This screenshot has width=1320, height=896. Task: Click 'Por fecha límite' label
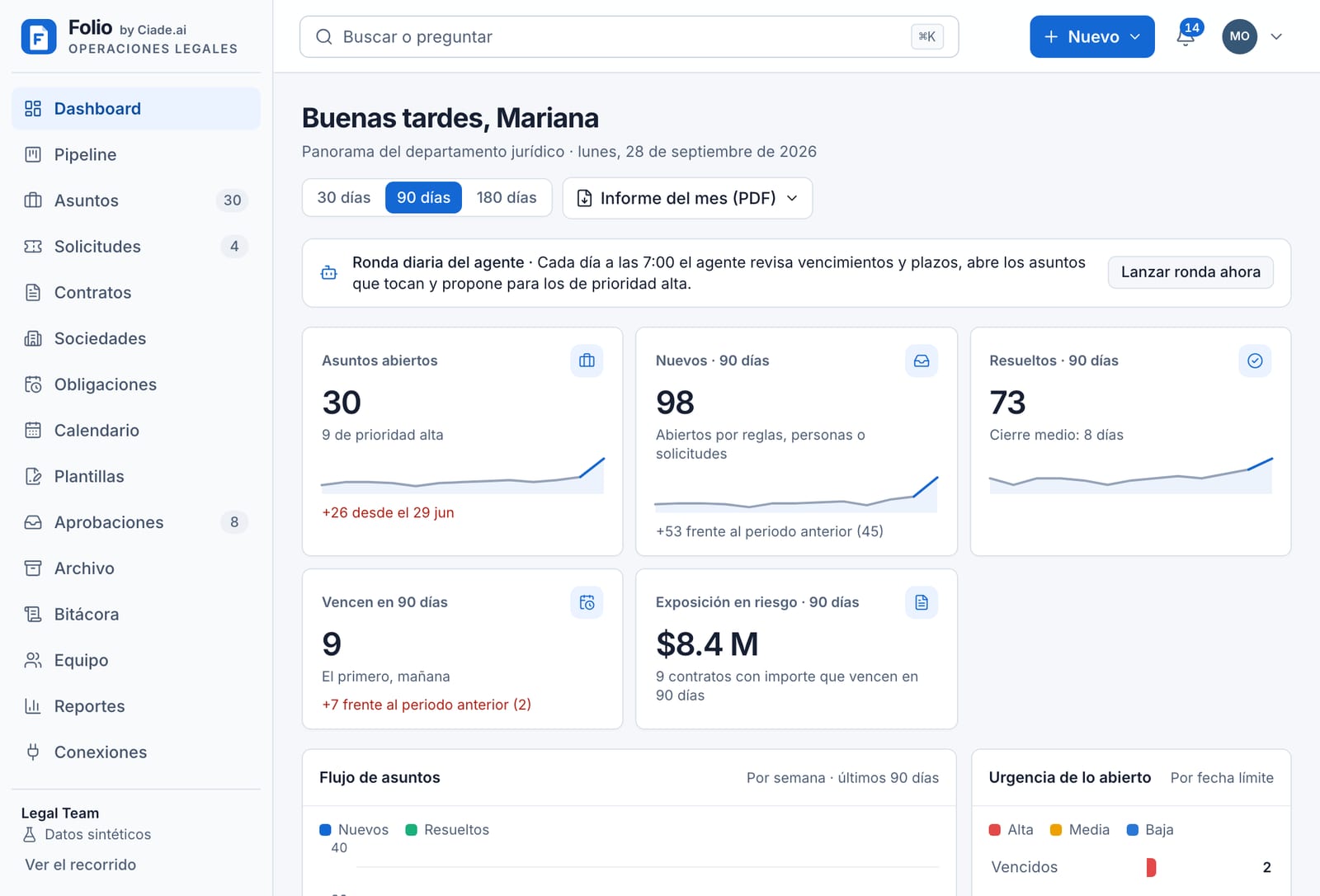1222,778
